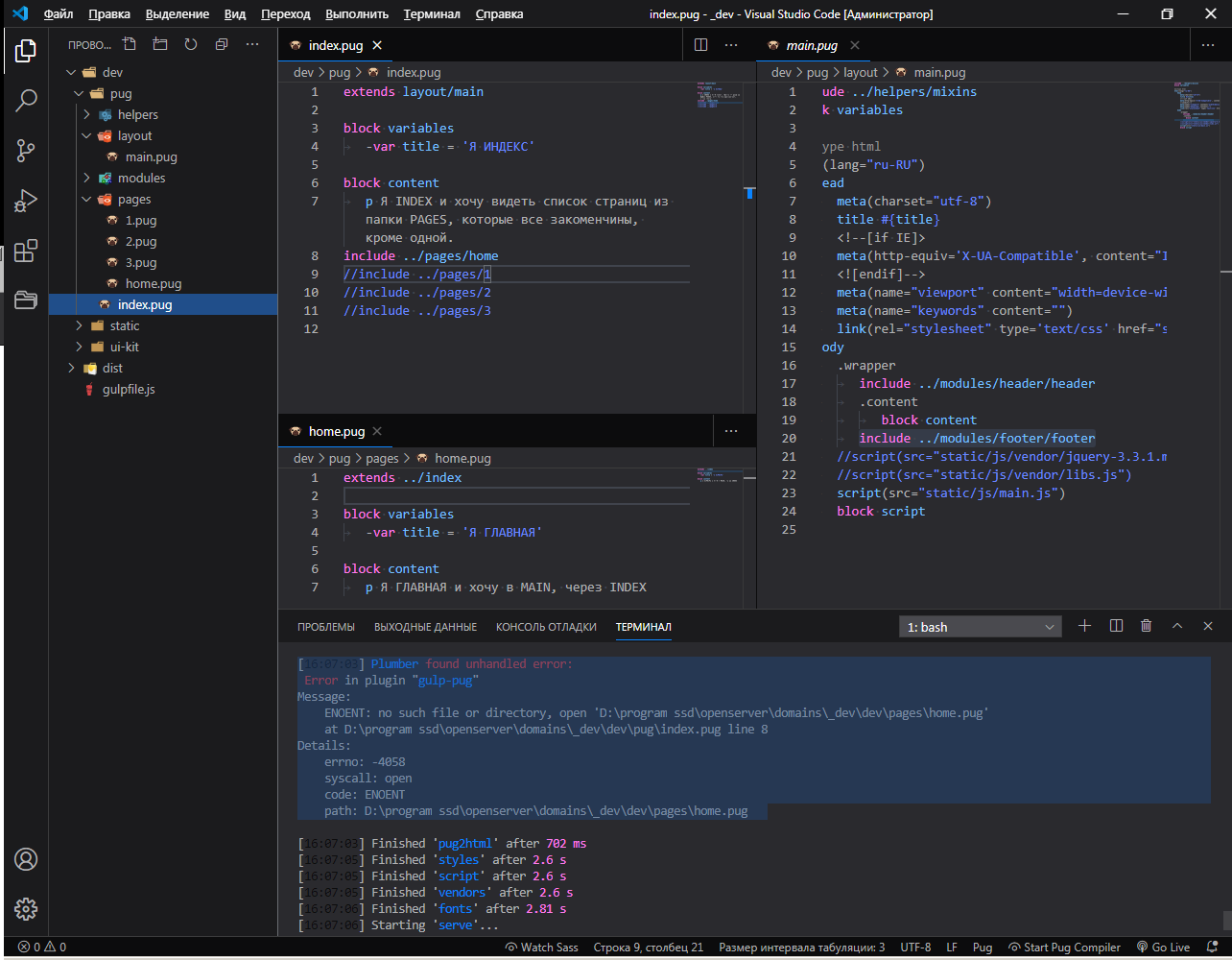The height and width of the screenshot is (960, 1232).
Task: Open more actions for index.pug editor group
Action: pyautogui.click(x=731, y=45)
